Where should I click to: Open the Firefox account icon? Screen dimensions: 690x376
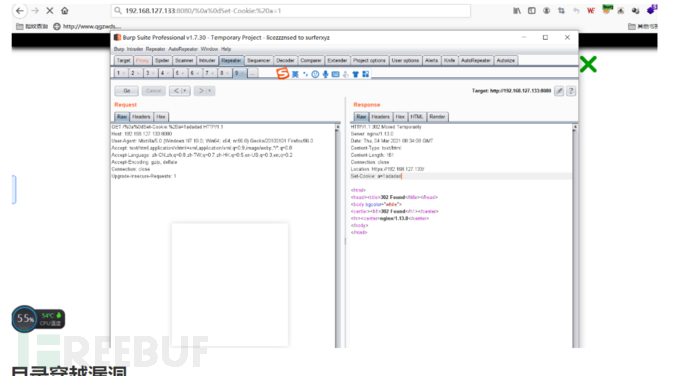click(547, 11)
